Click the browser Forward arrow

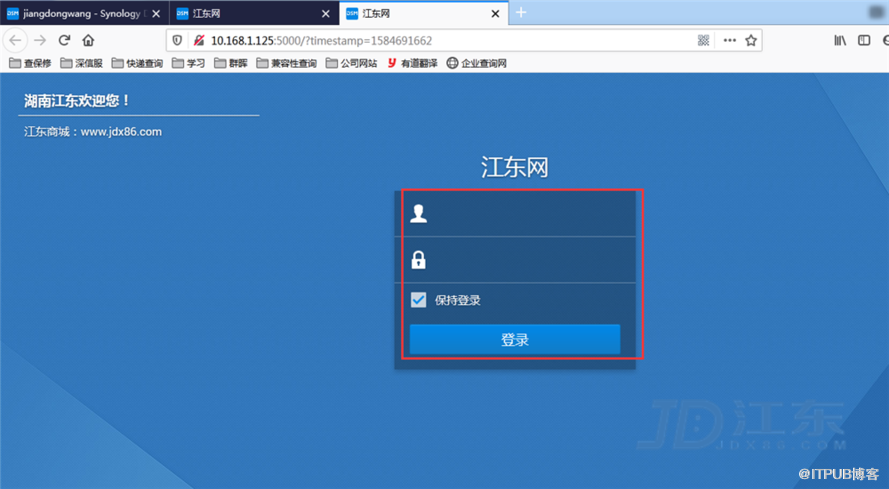[40, 40]
